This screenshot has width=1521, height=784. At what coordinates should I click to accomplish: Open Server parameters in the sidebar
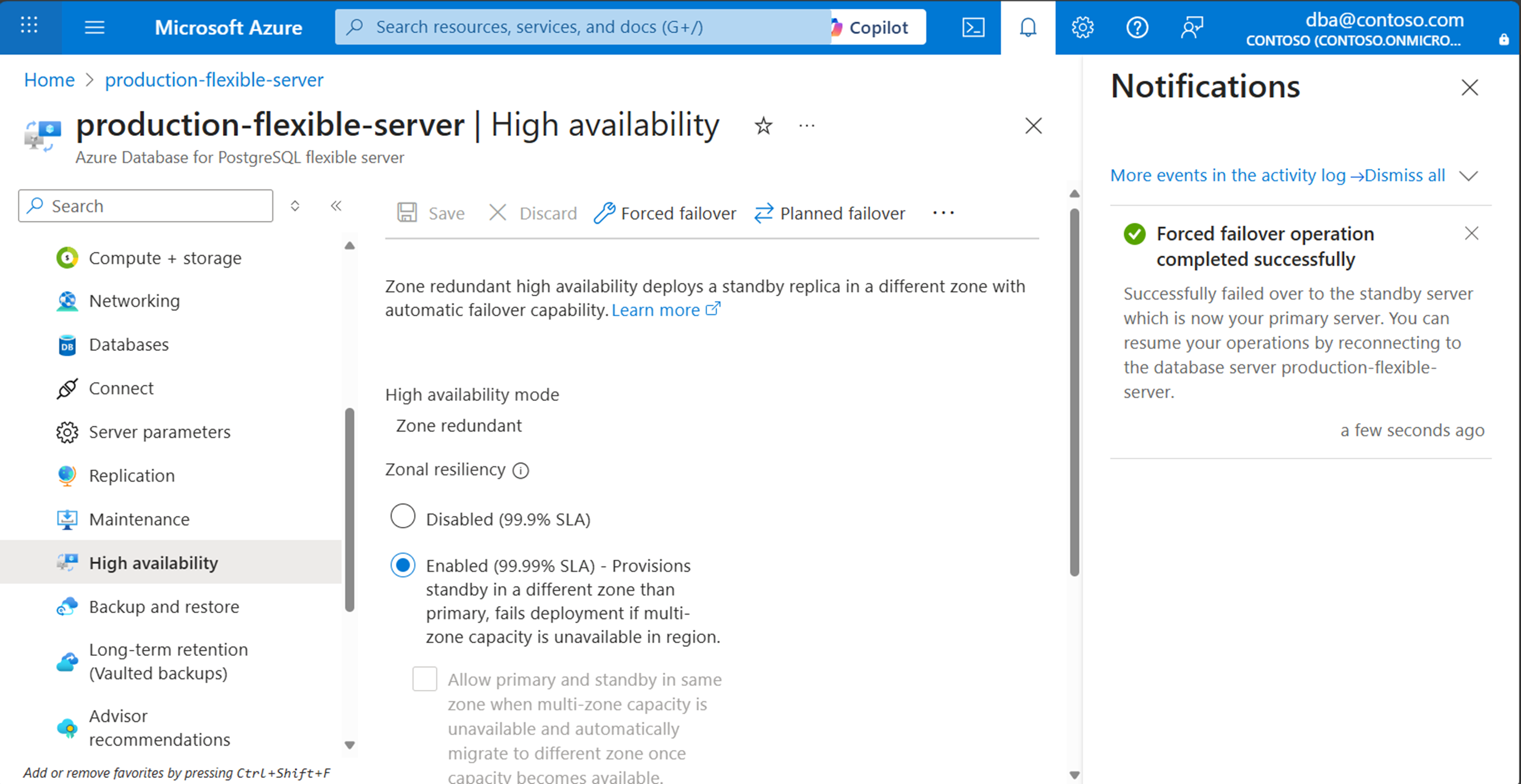159,432
